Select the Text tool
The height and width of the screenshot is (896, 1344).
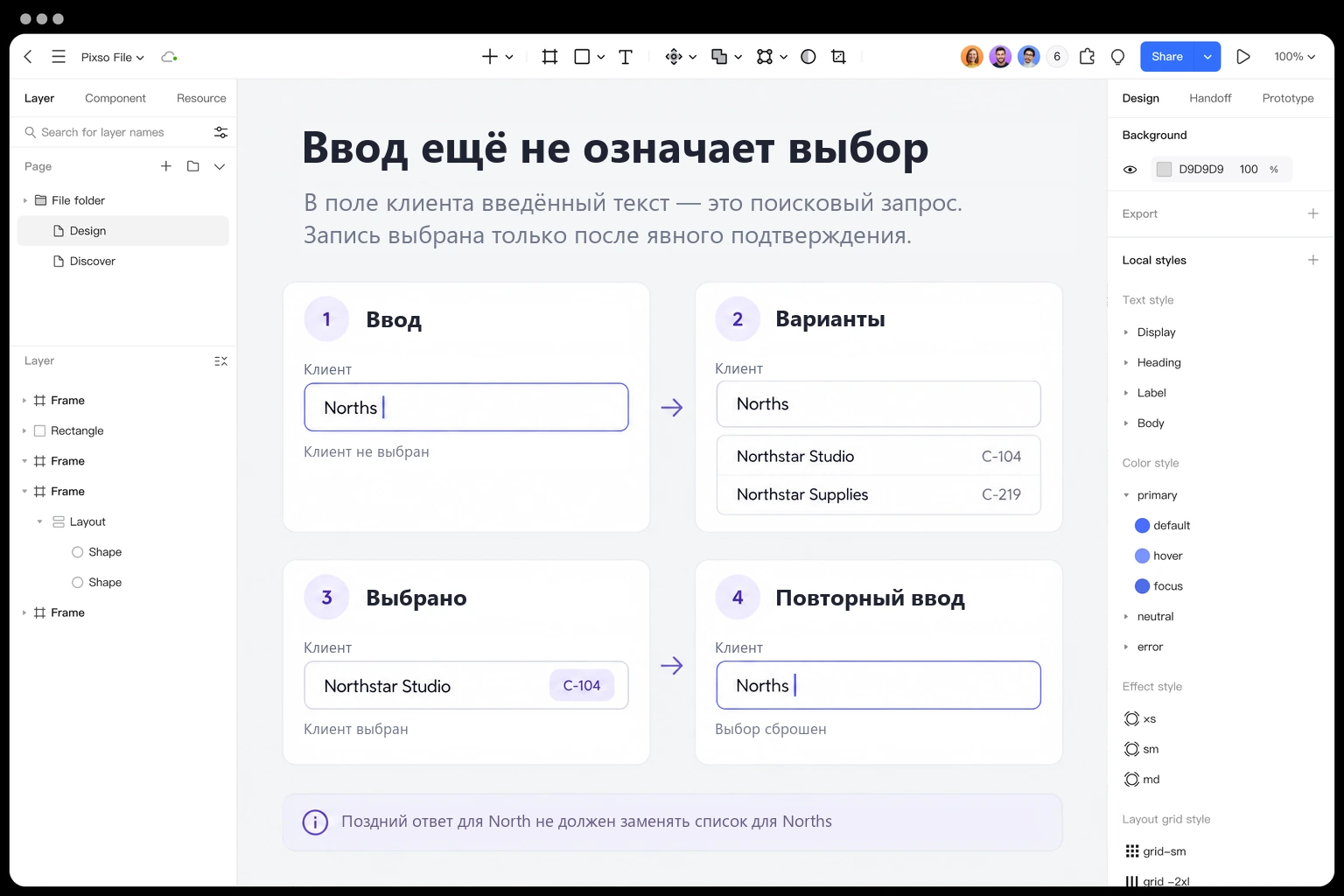[x=626, y=57]
